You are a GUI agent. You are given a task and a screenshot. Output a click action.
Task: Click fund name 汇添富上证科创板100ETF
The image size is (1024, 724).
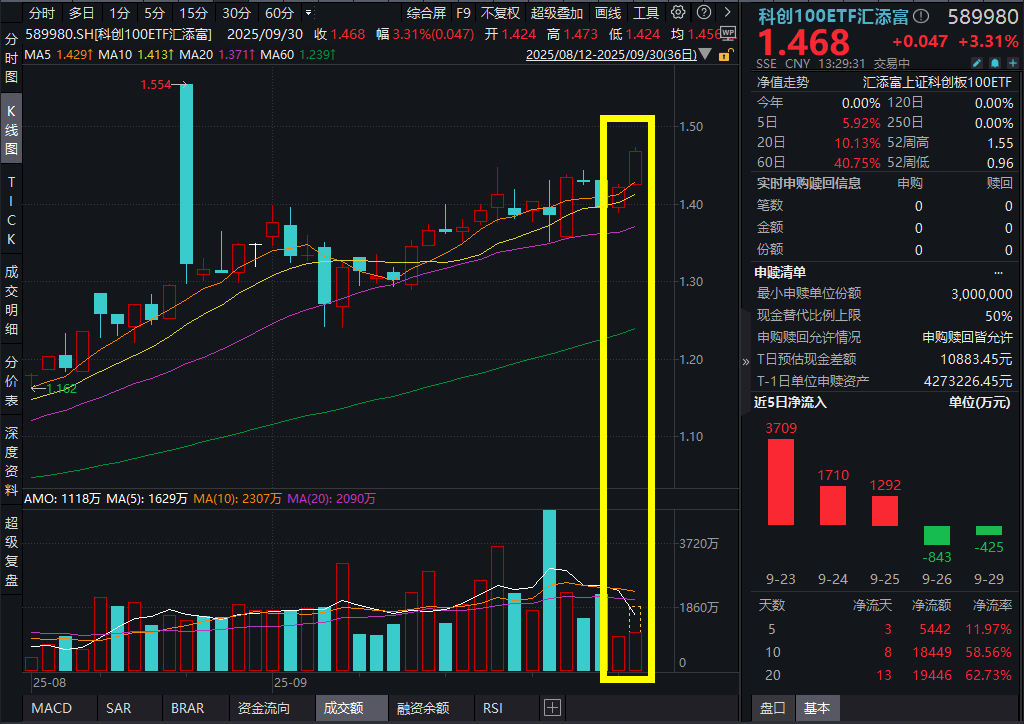click(937, 82)
